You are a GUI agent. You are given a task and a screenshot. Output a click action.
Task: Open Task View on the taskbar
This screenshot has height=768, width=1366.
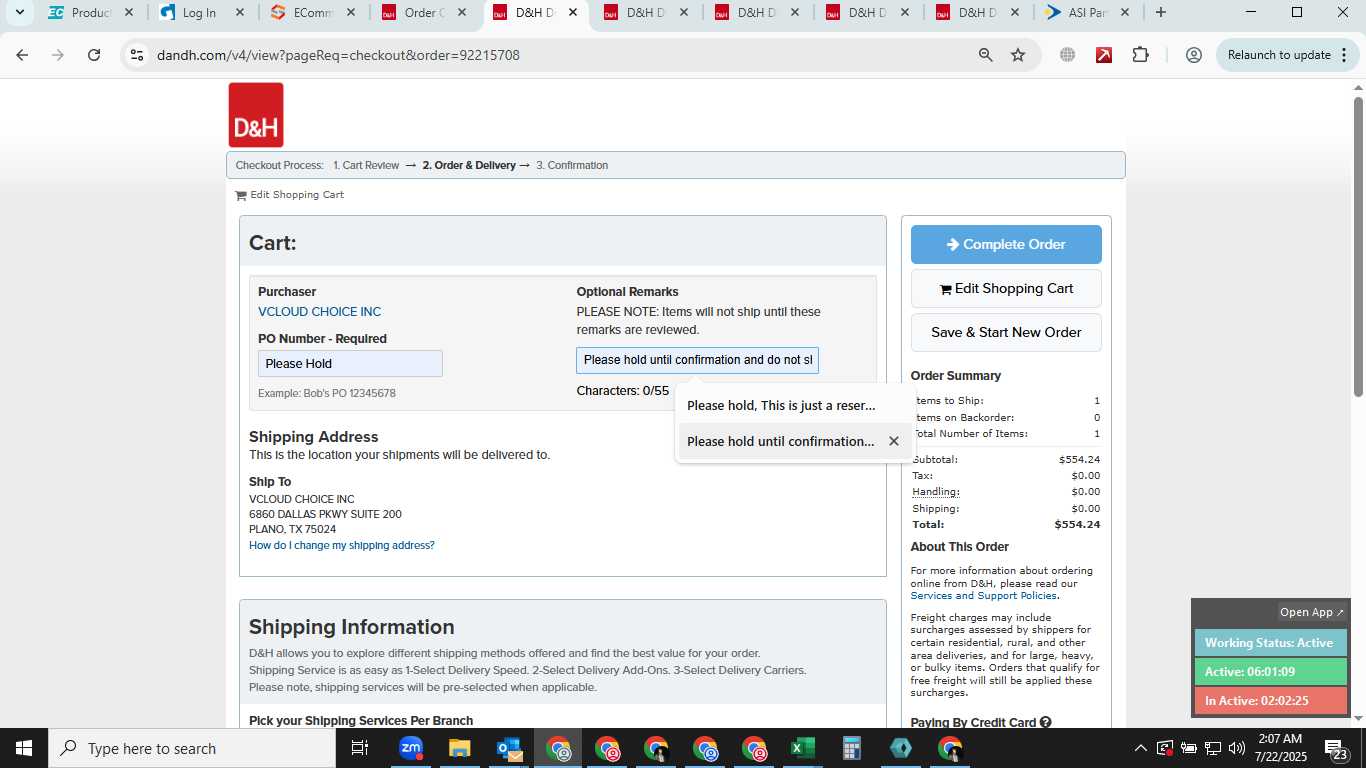pyautogui.click(x=360, y=748)
